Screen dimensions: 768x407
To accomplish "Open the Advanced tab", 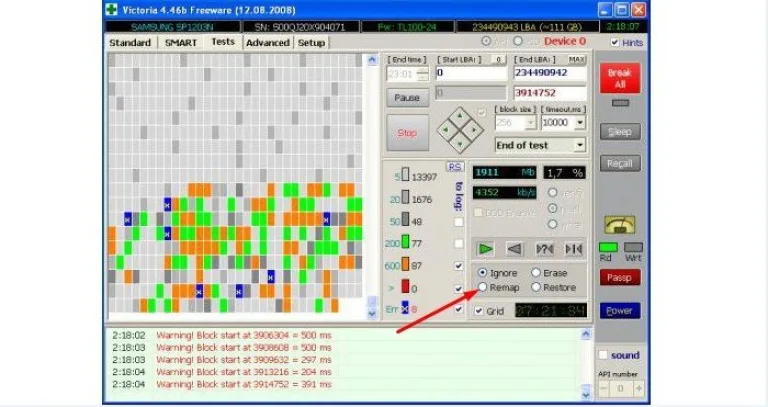I will coord(268,43).
